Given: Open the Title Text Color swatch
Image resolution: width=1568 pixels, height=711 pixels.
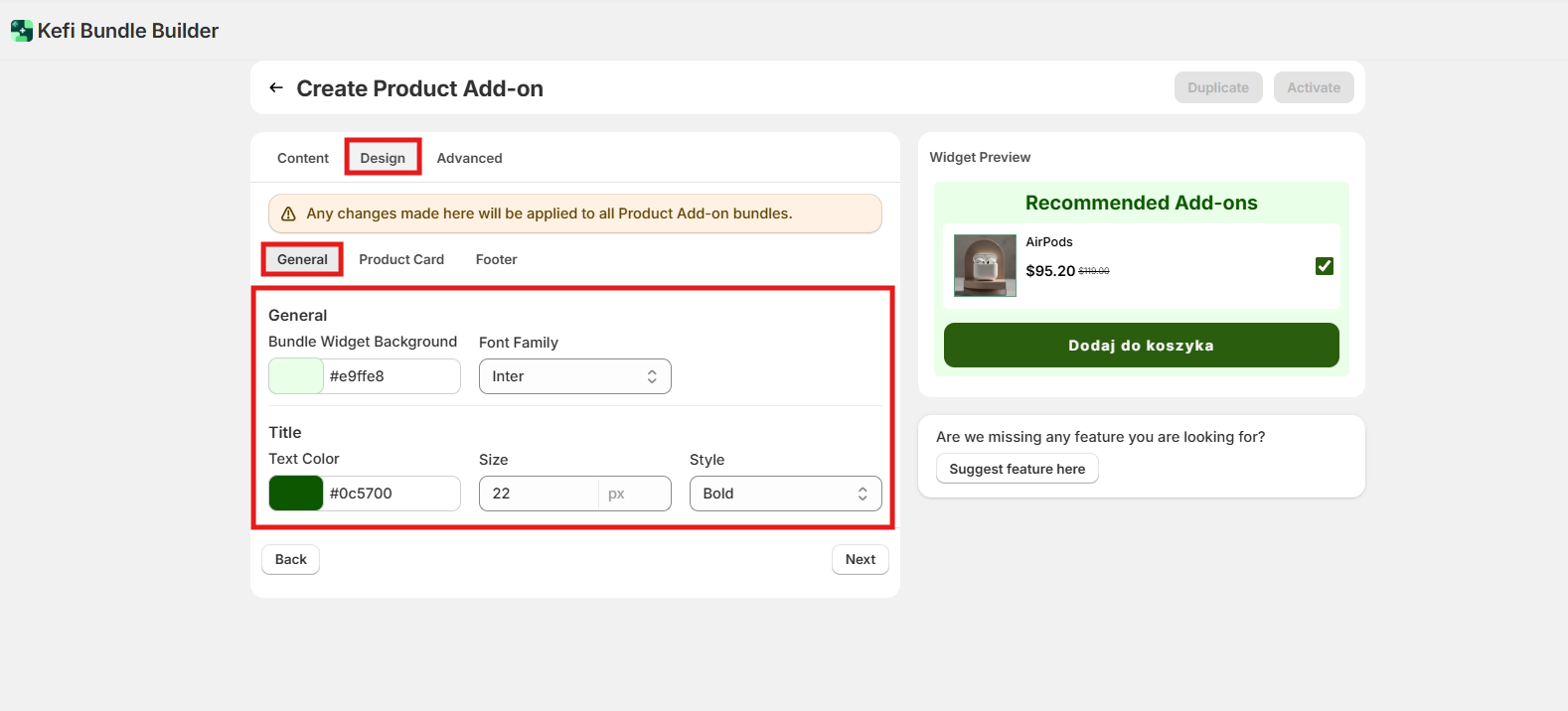Looking at the screenshot, I should [x=296, y=494].
